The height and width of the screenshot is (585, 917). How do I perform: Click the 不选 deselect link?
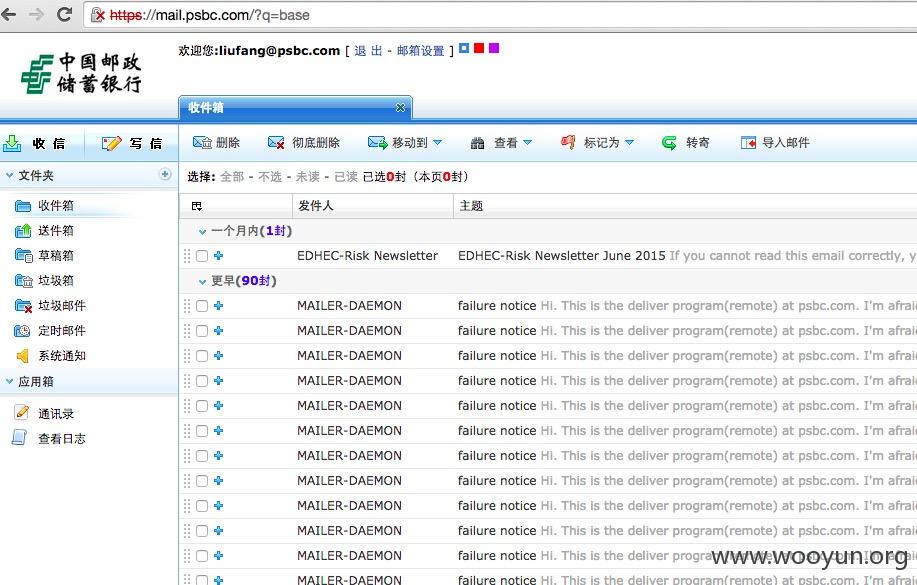point(270,177)
